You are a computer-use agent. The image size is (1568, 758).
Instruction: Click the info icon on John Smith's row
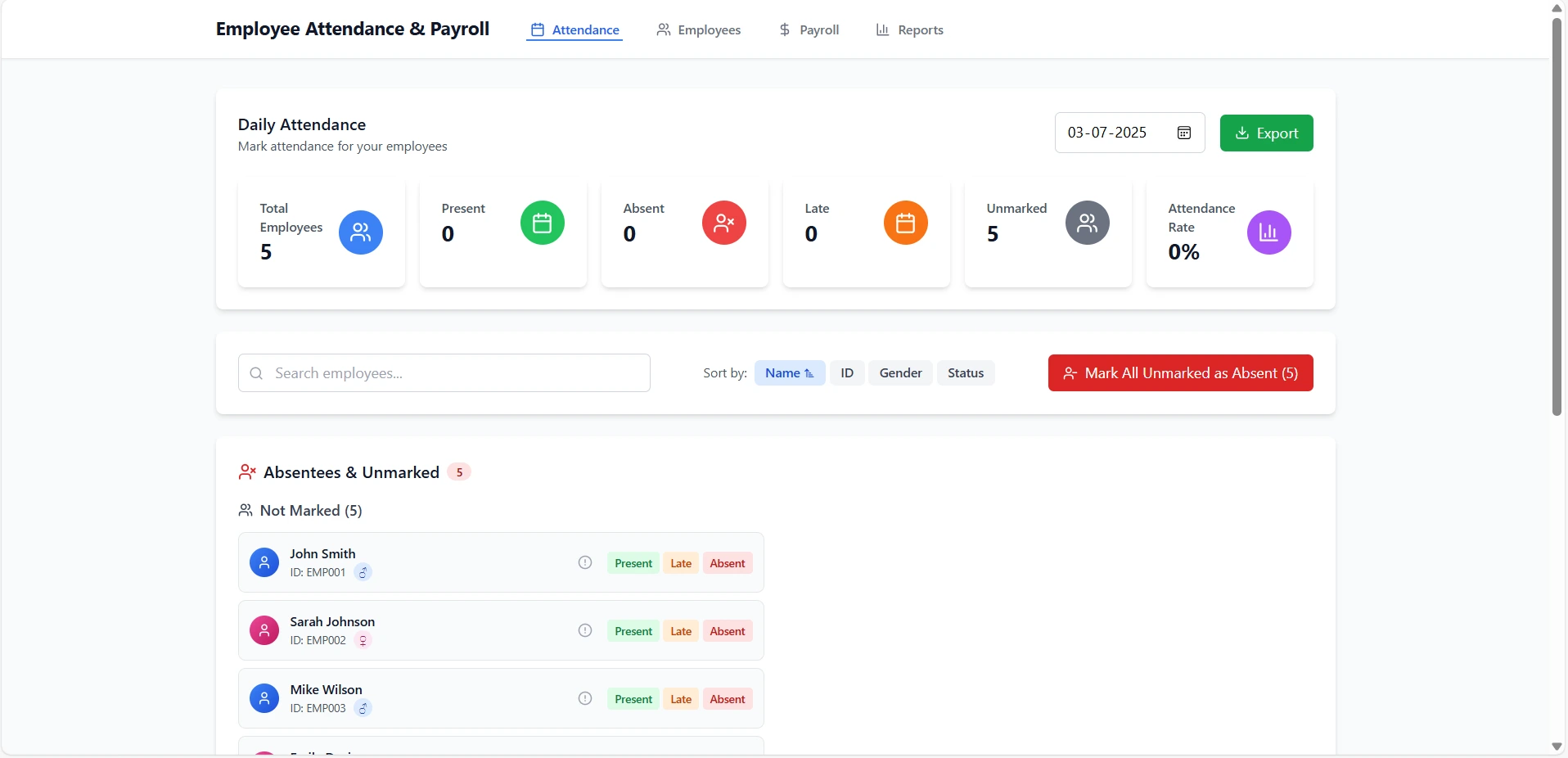pos(583,562)
